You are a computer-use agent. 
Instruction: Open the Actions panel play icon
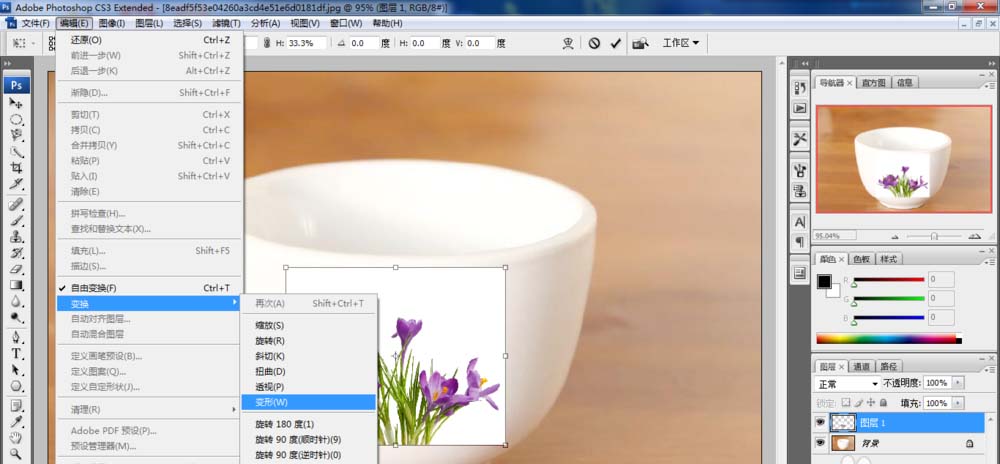pyautogui.click(x=800, y=108)
